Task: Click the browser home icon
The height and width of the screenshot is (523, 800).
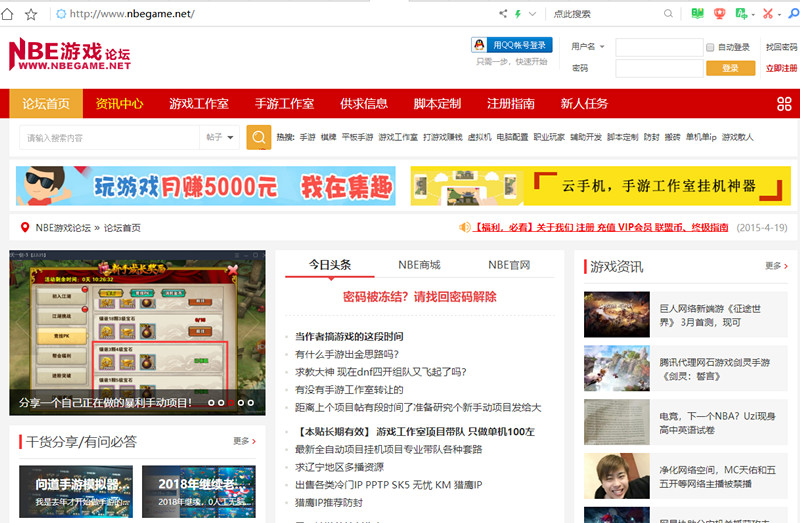Action: point(7,14)
